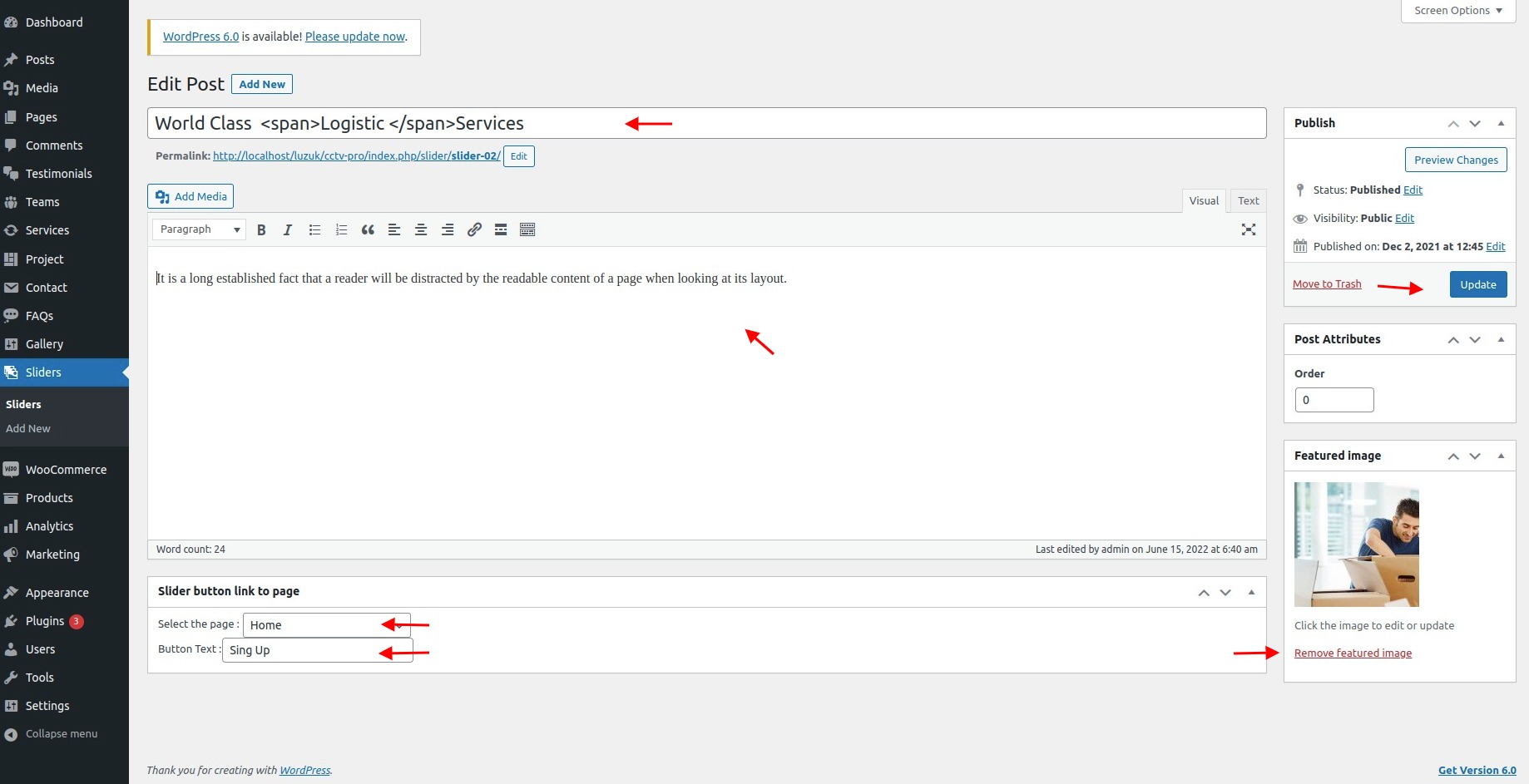Apply blockquote formatting

pos(368,230)
